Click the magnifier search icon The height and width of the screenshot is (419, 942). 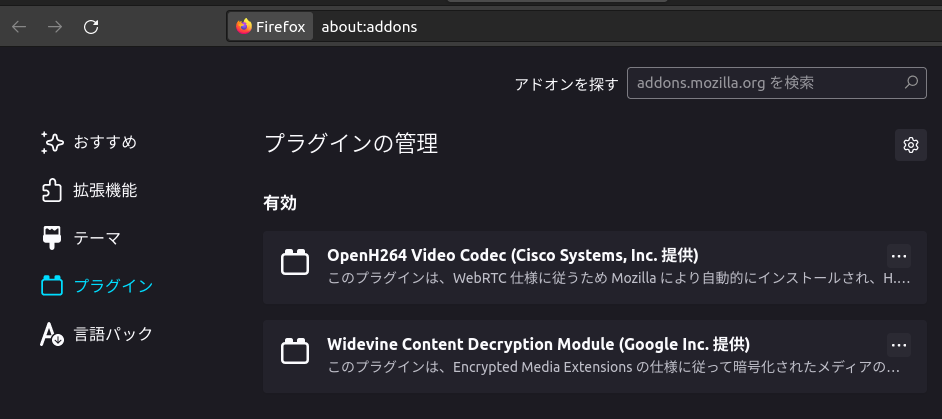pos(911,82)
